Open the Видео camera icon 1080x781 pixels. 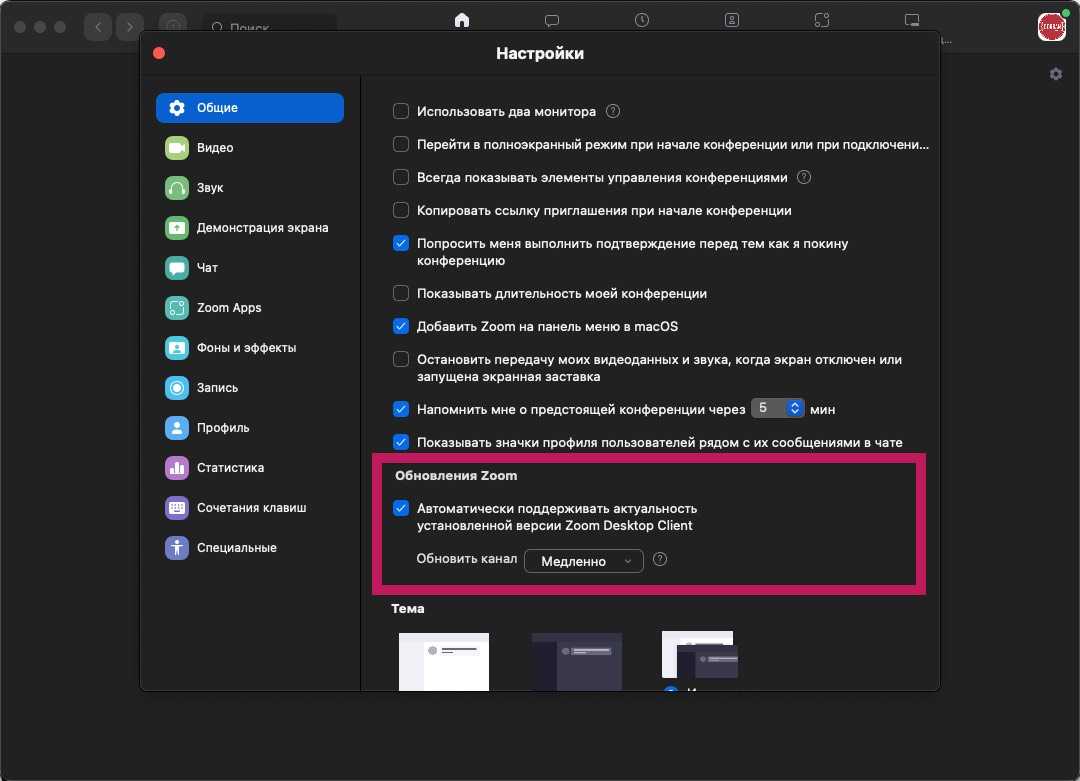coord(177,148)
